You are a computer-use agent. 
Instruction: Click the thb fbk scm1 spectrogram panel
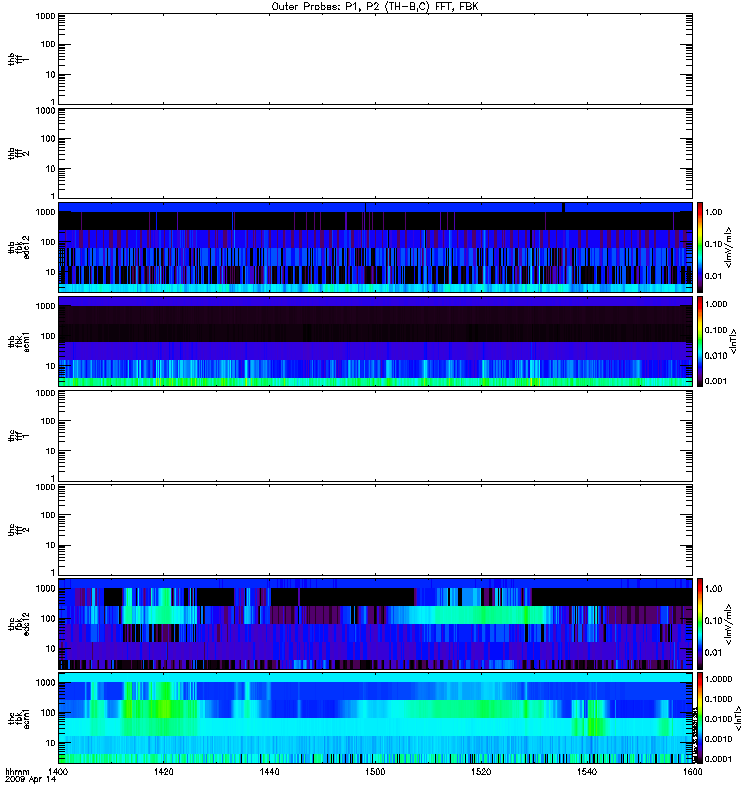375,341
